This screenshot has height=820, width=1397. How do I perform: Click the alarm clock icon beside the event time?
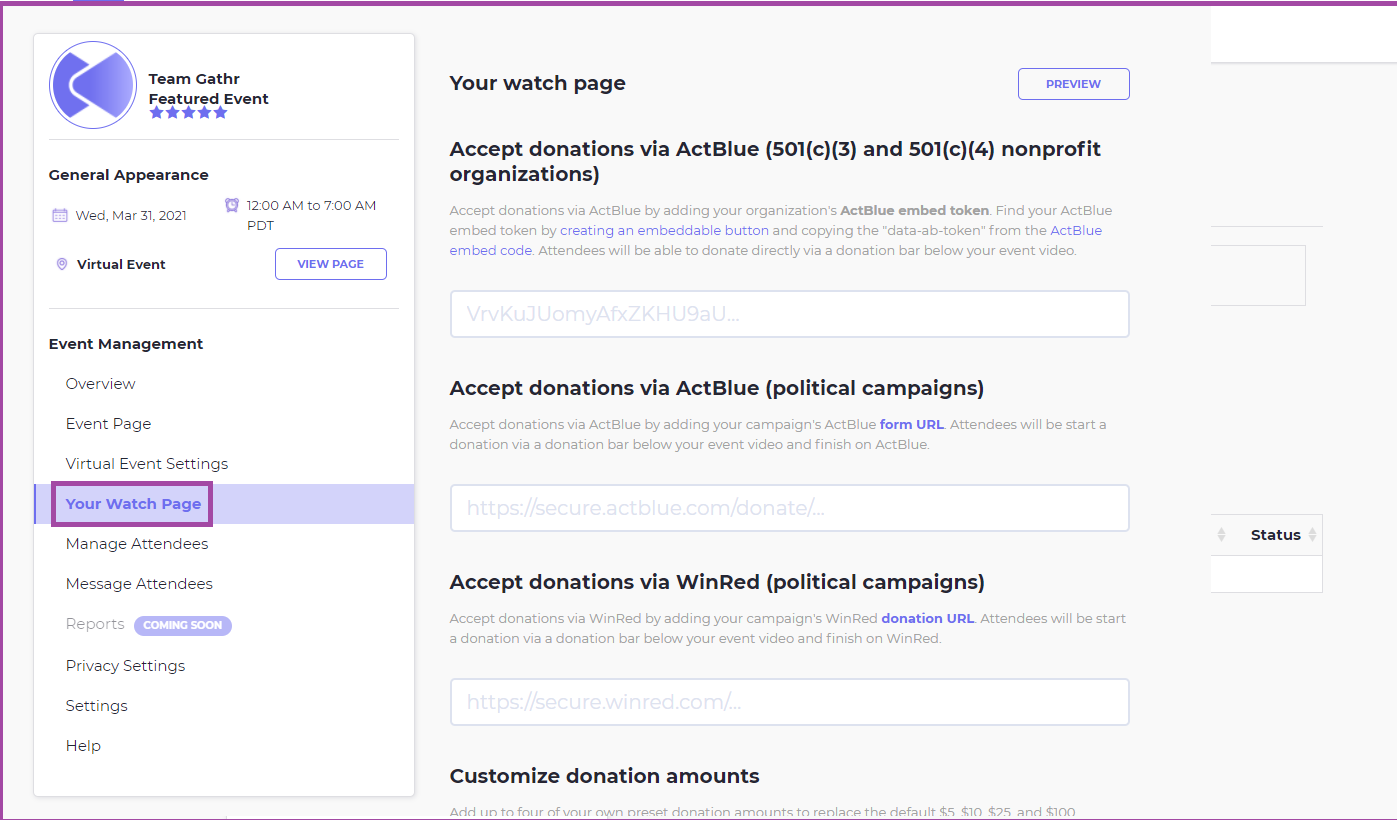232,205
